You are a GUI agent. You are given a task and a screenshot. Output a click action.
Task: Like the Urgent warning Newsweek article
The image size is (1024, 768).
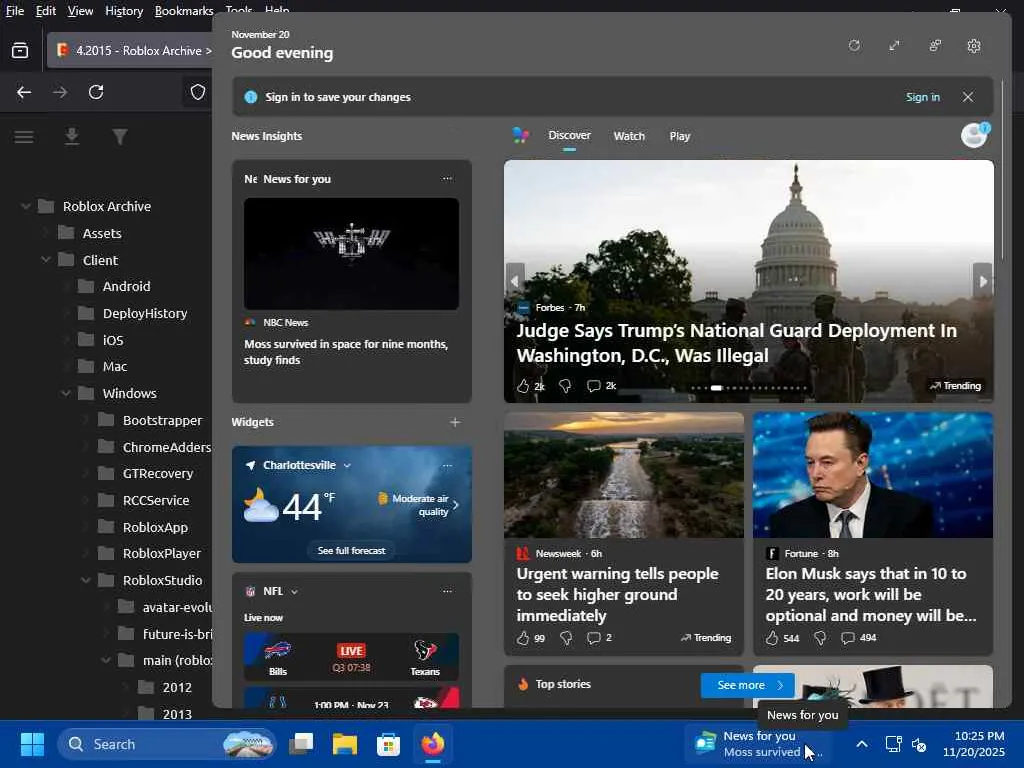point(523,638)
